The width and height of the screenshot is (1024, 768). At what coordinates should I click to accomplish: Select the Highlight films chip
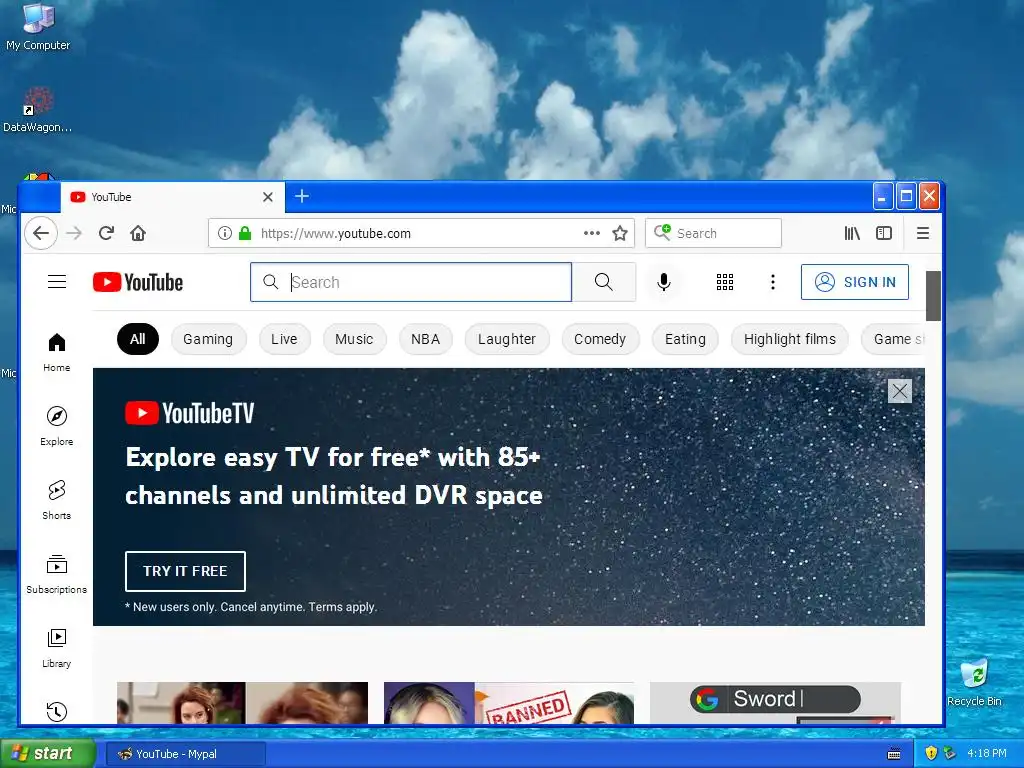790,339
